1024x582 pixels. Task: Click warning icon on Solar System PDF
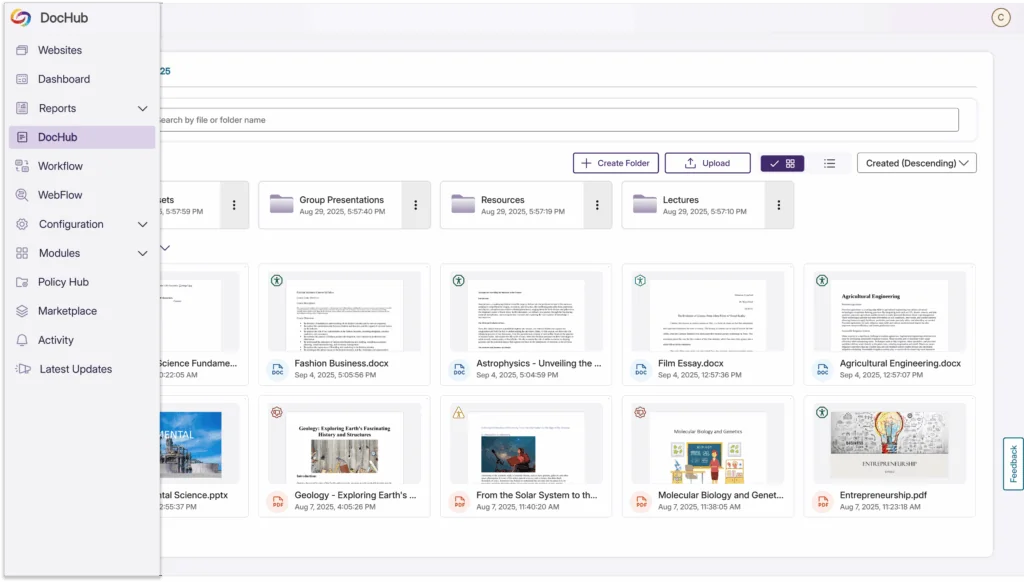458,412
